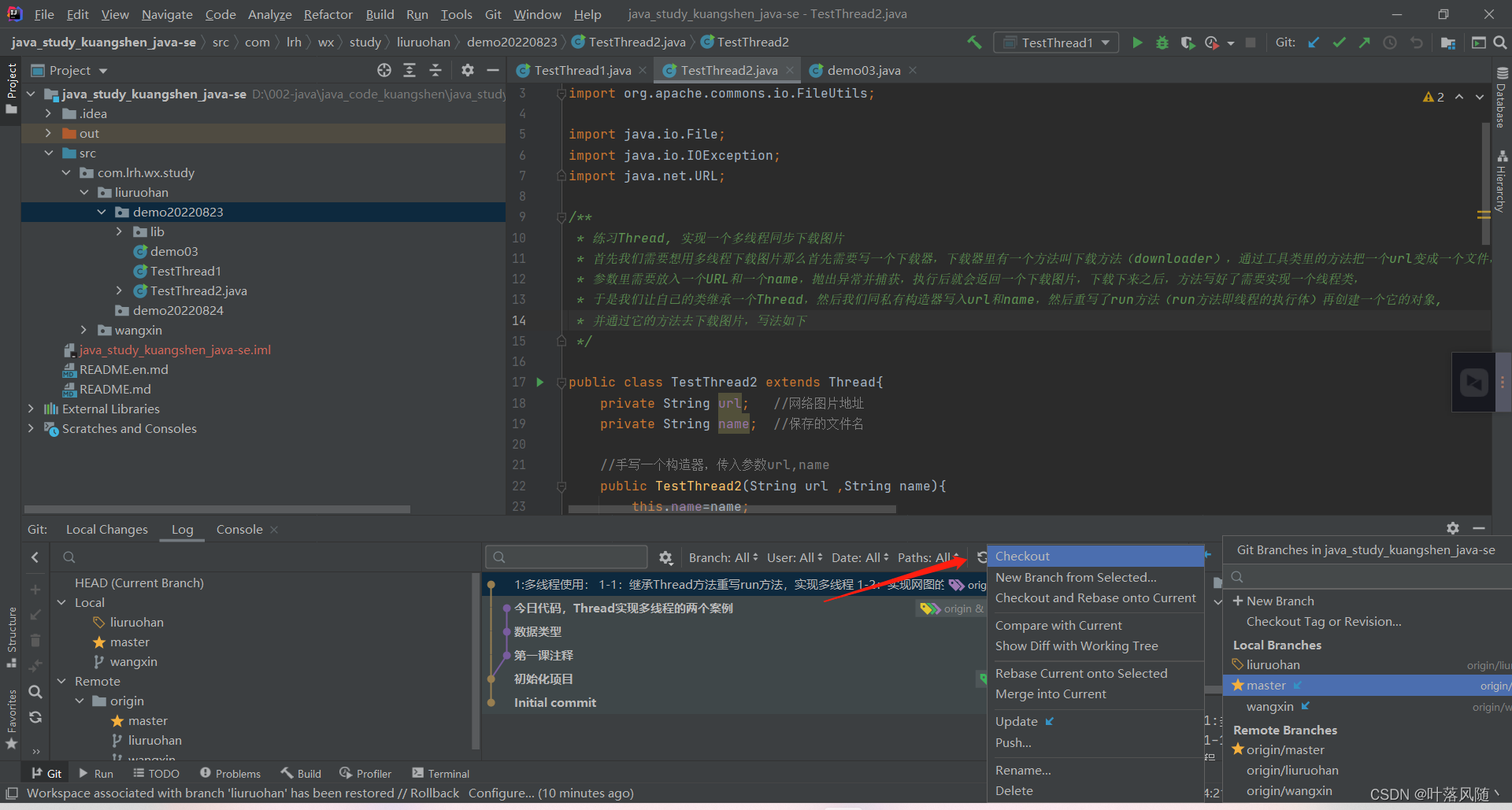Choose Merge into Current from the branch menu
Viewport: 1512px width, 810px height.
[x=1095, y=693]
